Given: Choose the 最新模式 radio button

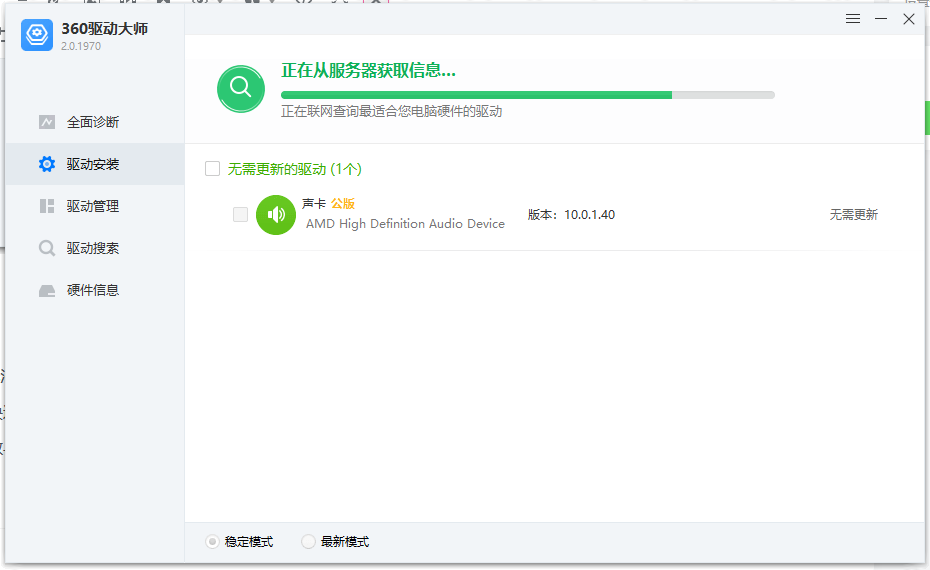Looking at the screenshot, I should pyautogui.click(x=308, y=542).
